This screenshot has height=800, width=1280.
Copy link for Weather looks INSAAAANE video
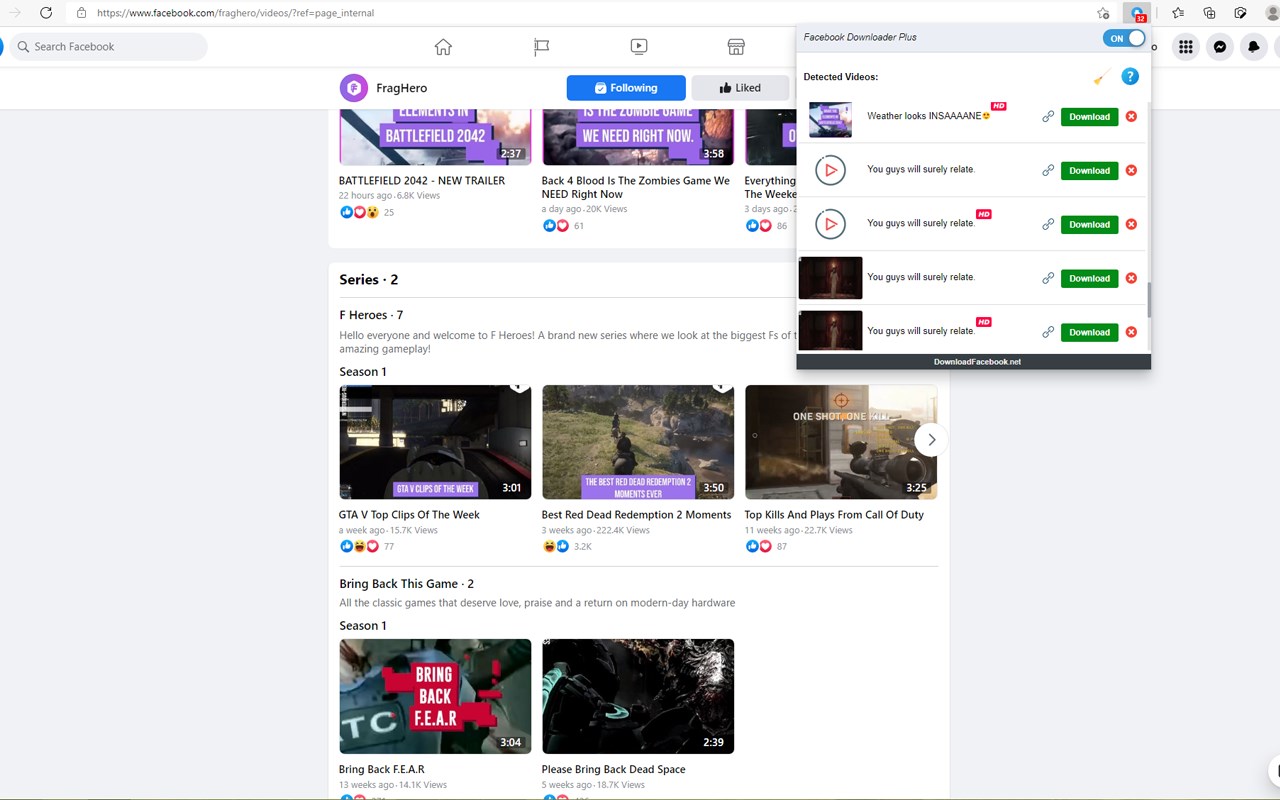pos(1048,117)
